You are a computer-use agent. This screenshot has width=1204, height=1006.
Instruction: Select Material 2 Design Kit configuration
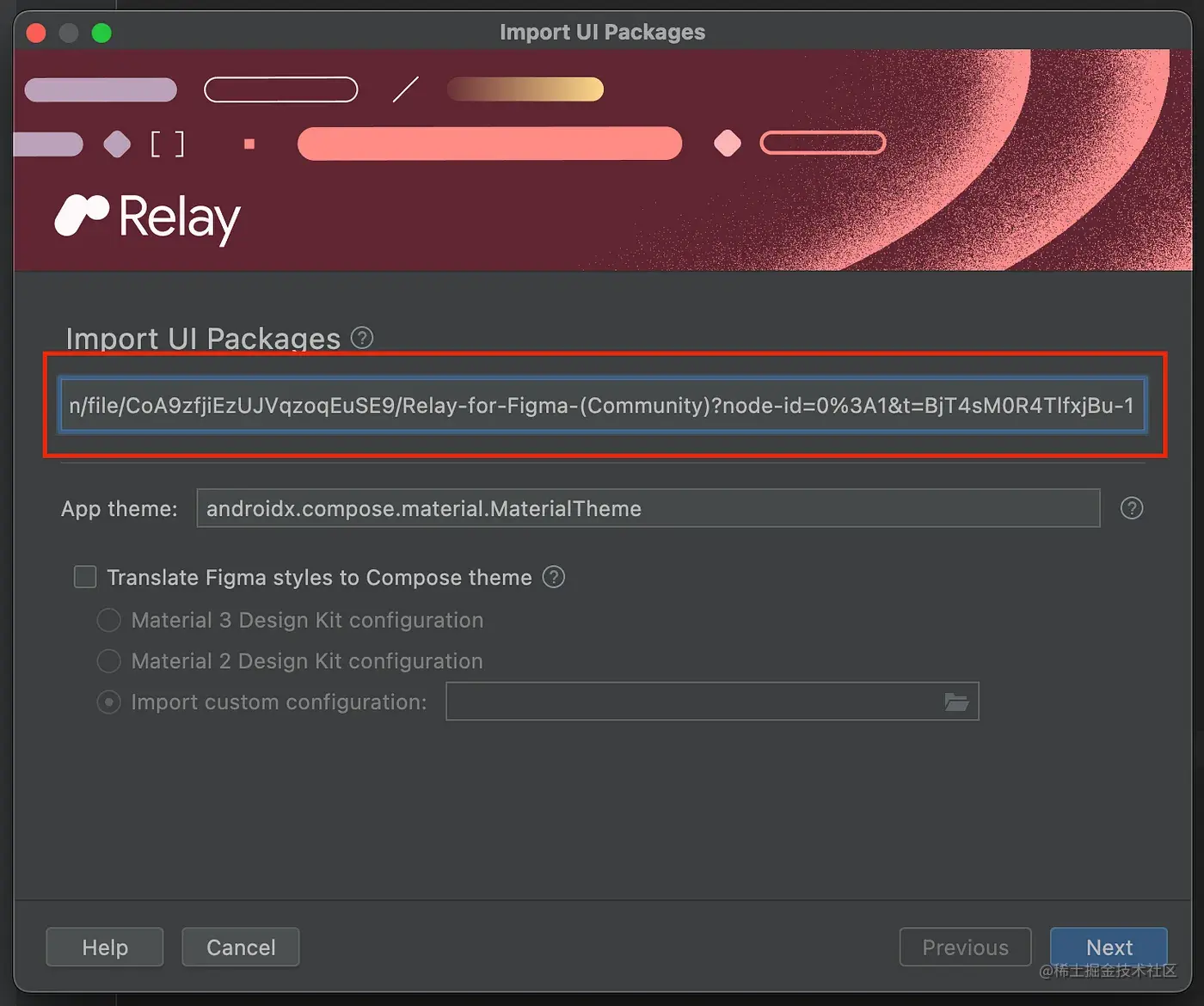[108, 660]
